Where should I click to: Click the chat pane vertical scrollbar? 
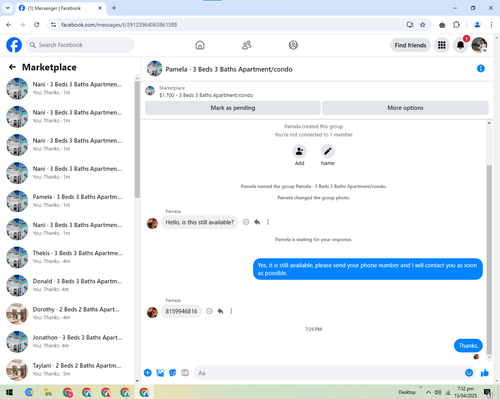[x=489, y=260]
